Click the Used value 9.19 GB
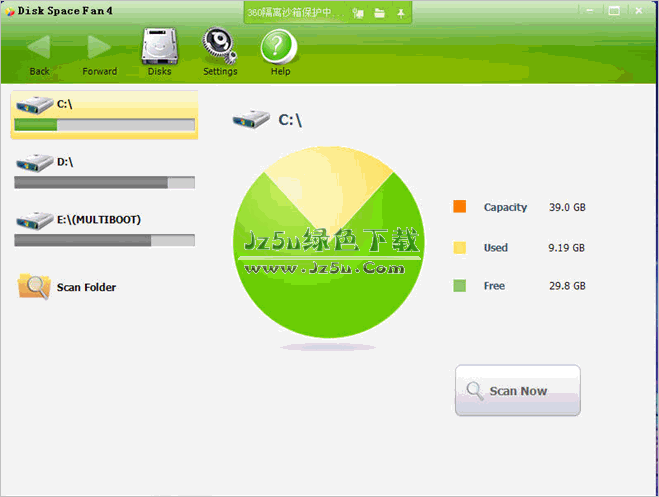The width and height of the screenshot is (659, 497). point(567,248)
